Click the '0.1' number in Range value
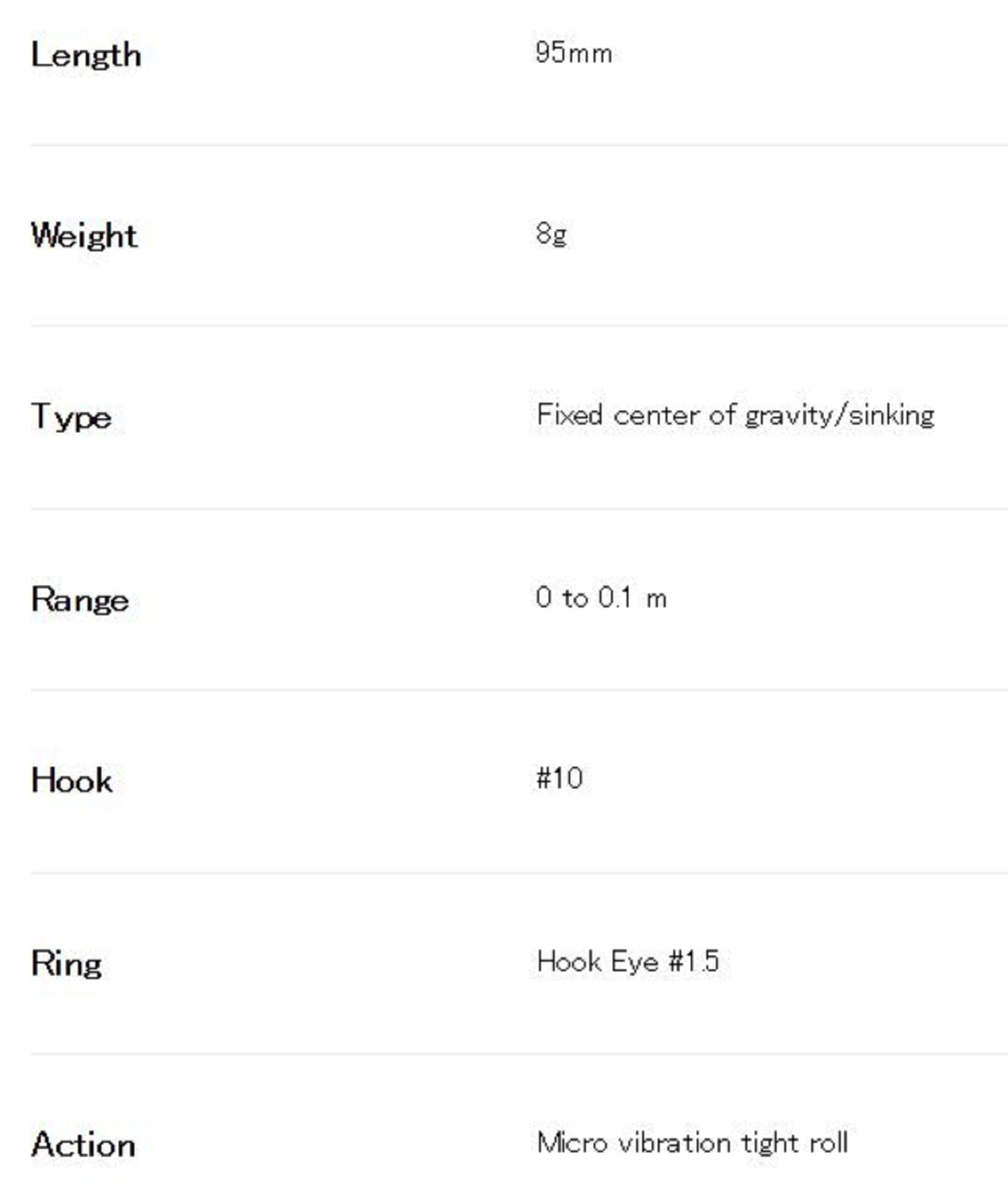Image resolution: width=1008 pixels, height=1199 pixels. (615, 598)
